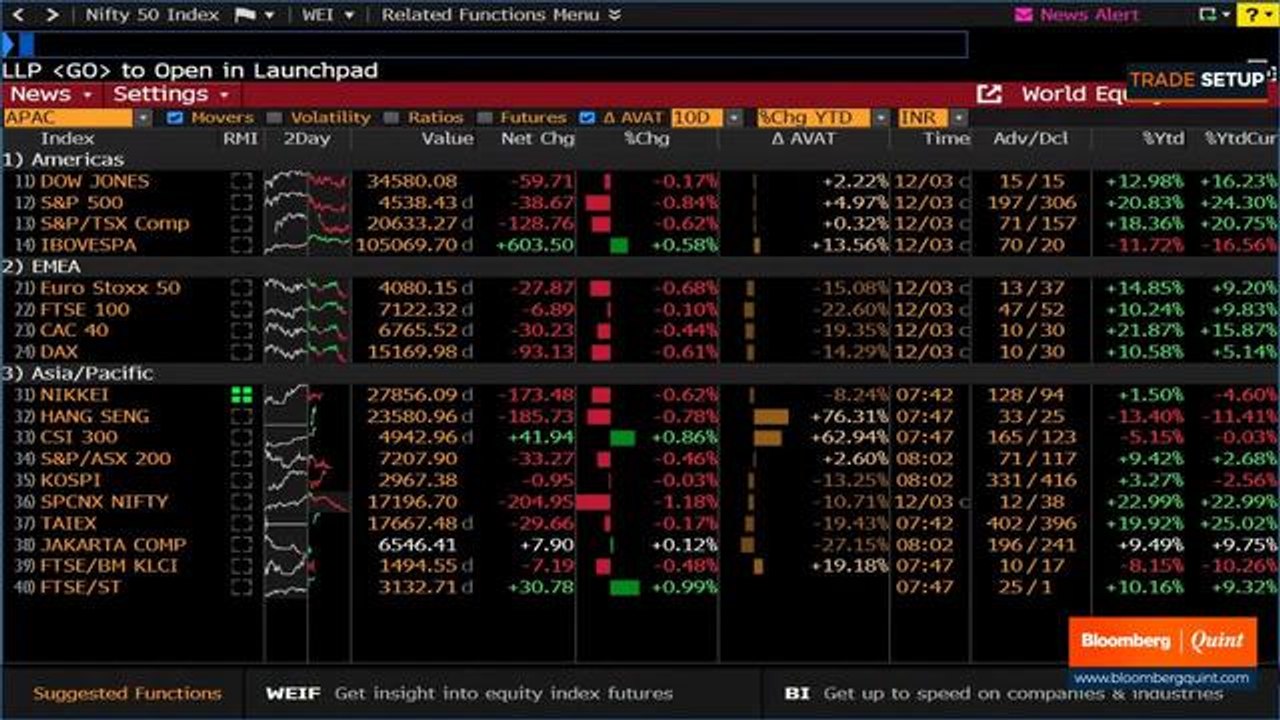Disable the Movers checkbox
This screenshot has height=720, width=1280.
tap(175, 118)
